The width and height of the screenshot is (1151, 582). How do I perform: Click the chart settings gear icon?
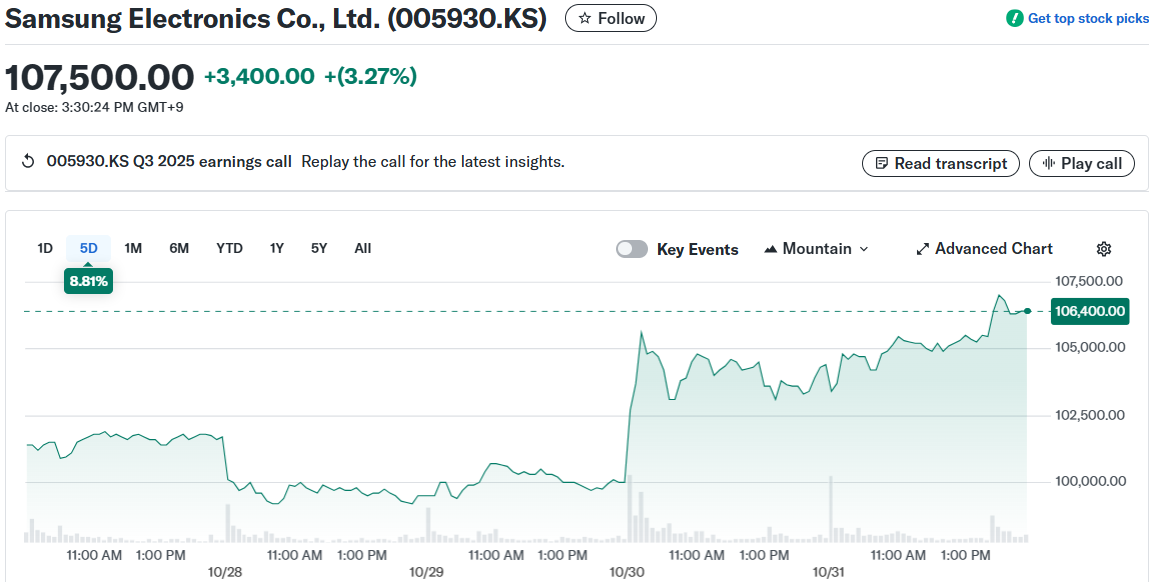coord(1104,249)
